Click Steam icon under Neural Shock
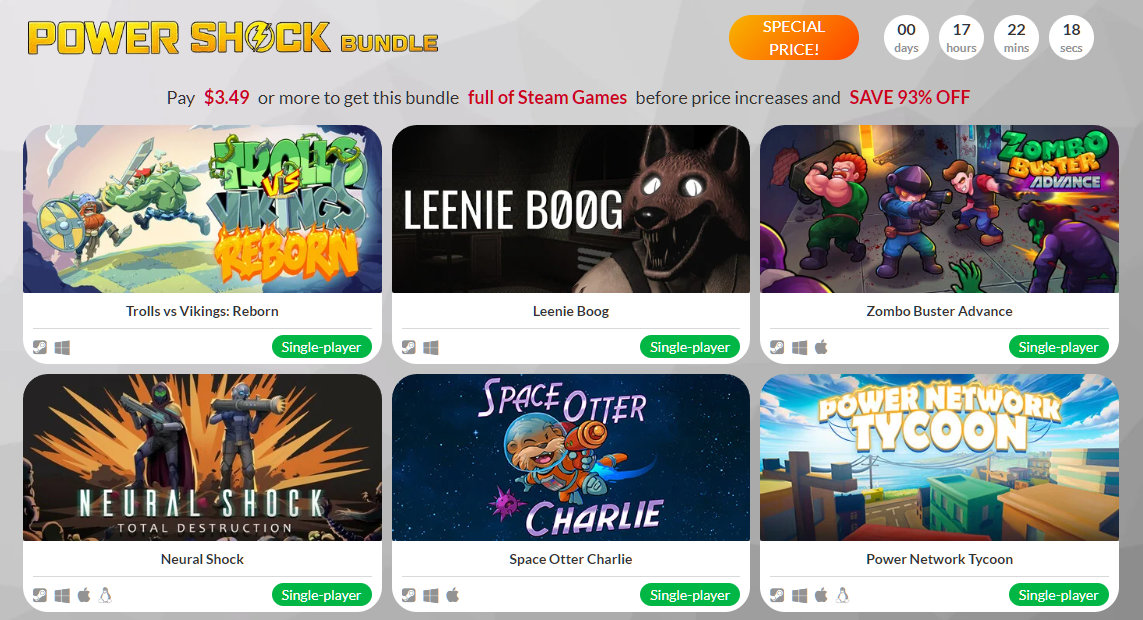The height and width of the screenshot is (620, 1143). click(x=40, y=595)
